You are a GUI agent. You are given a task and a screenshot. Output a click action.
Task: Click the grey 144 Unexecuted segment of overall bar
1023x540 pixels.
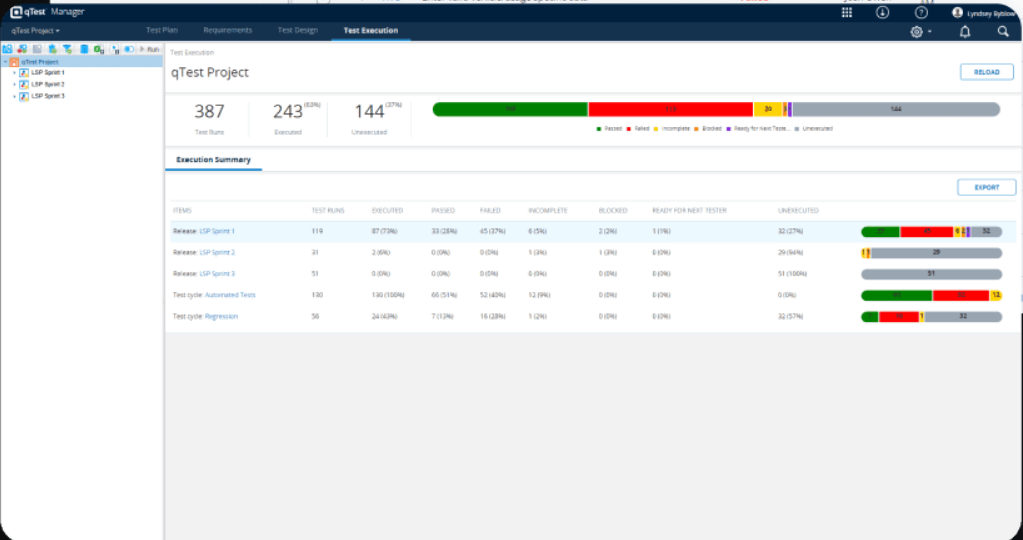(x=896, y=110)
